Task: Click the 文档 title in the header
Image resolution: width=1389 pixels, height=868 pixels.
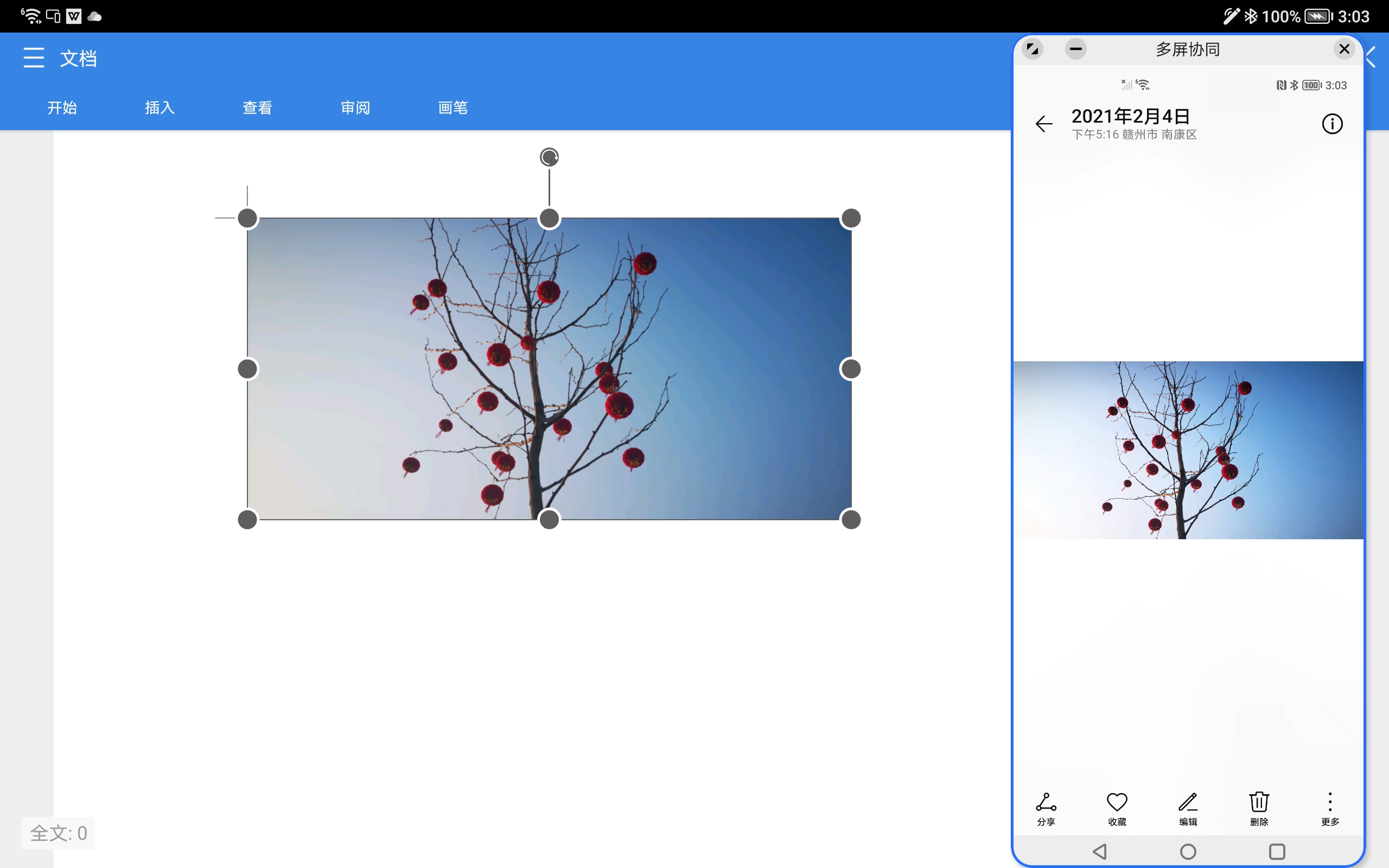Action: tap(79, 58)
